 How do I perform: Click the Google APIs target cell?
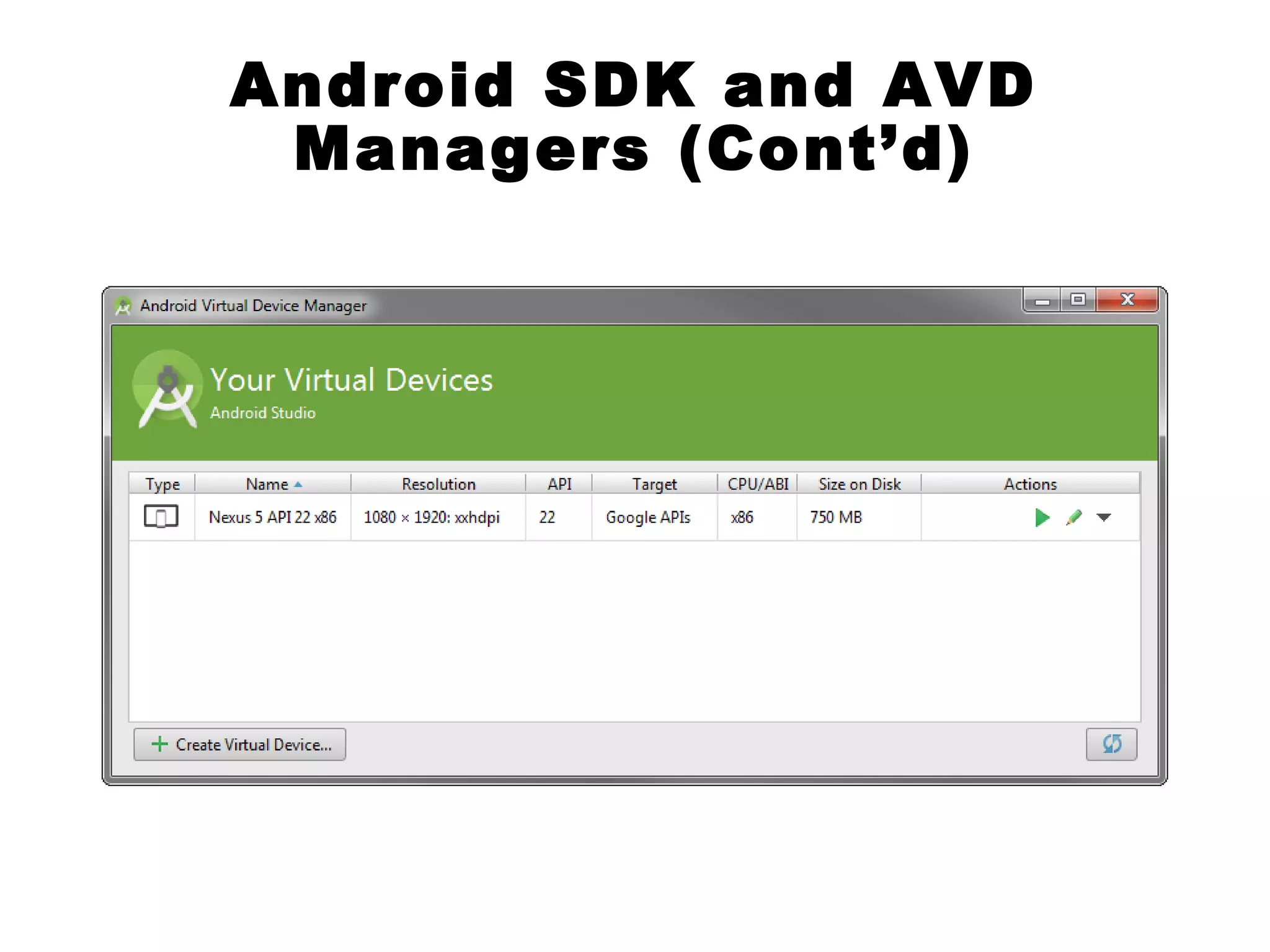click(x=655, y=518)
